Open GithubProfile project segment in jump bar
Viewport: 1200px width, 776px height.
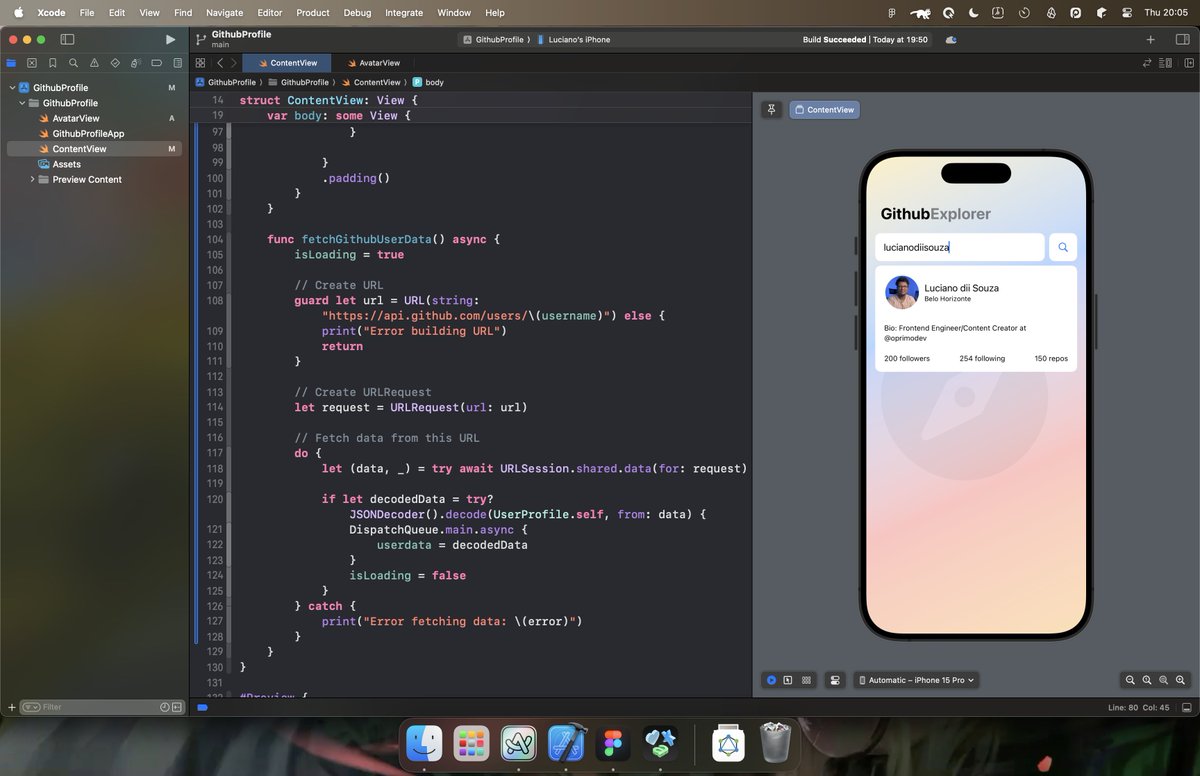pyautogui.click(x=226, y=82)
